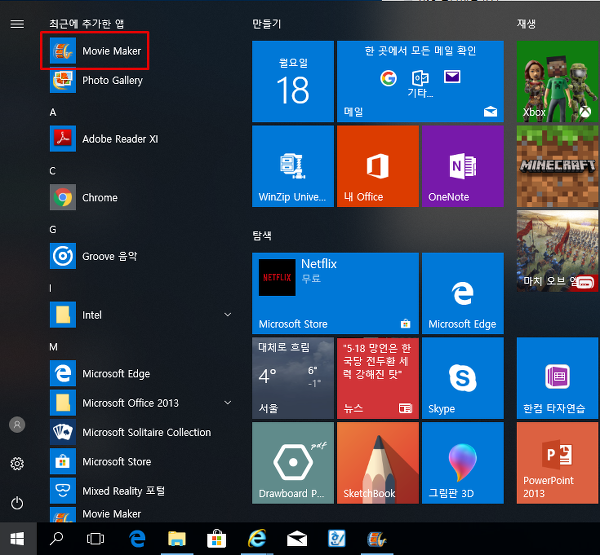The width and height of the screenshot is (600, 555).
Task: Open PowerPoint 2013 tile
Action: pos(557,463)
